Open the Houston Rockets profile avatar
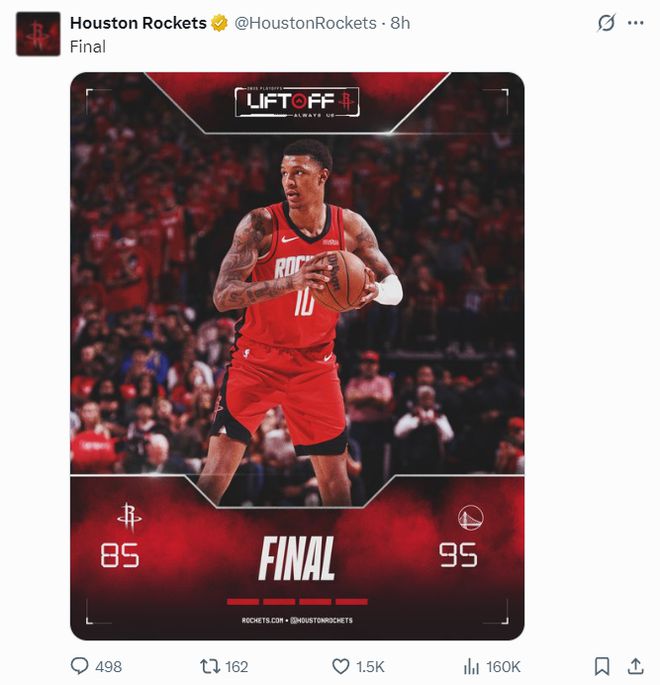 coord(38,34)
